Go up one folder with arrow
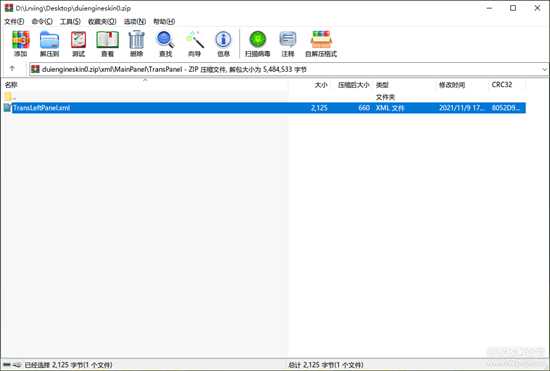 [12, 69]
